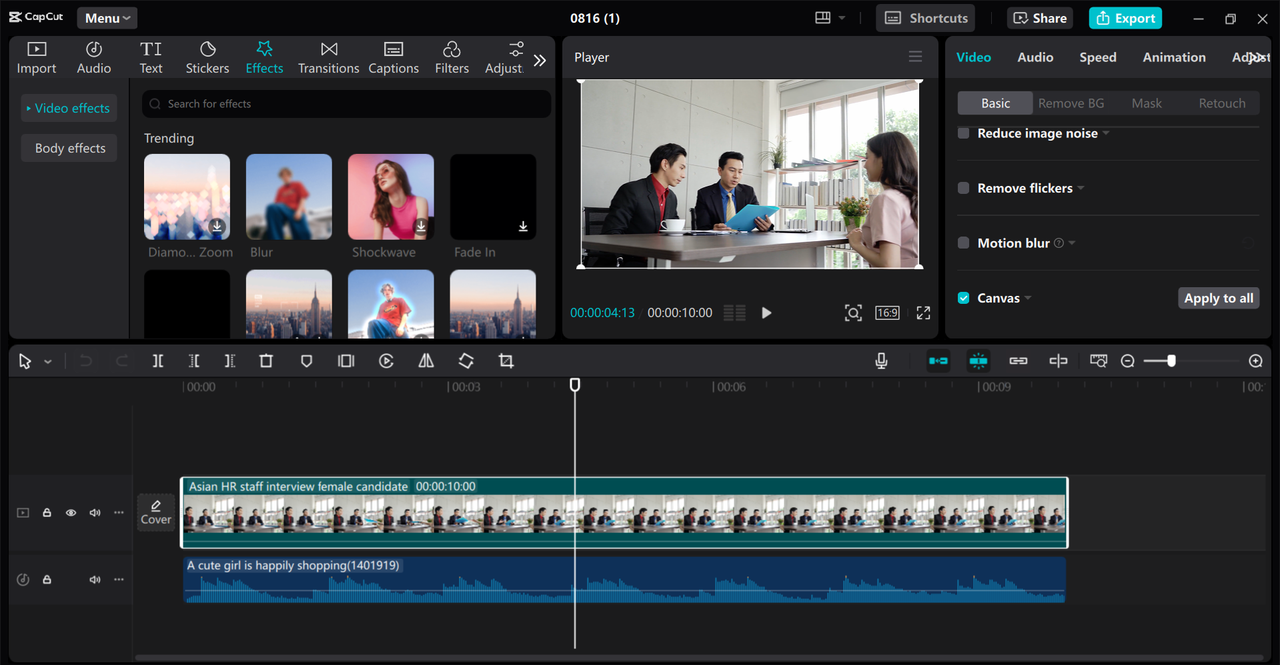
Task: Open the Captions tab
Action: coord(393,58)
